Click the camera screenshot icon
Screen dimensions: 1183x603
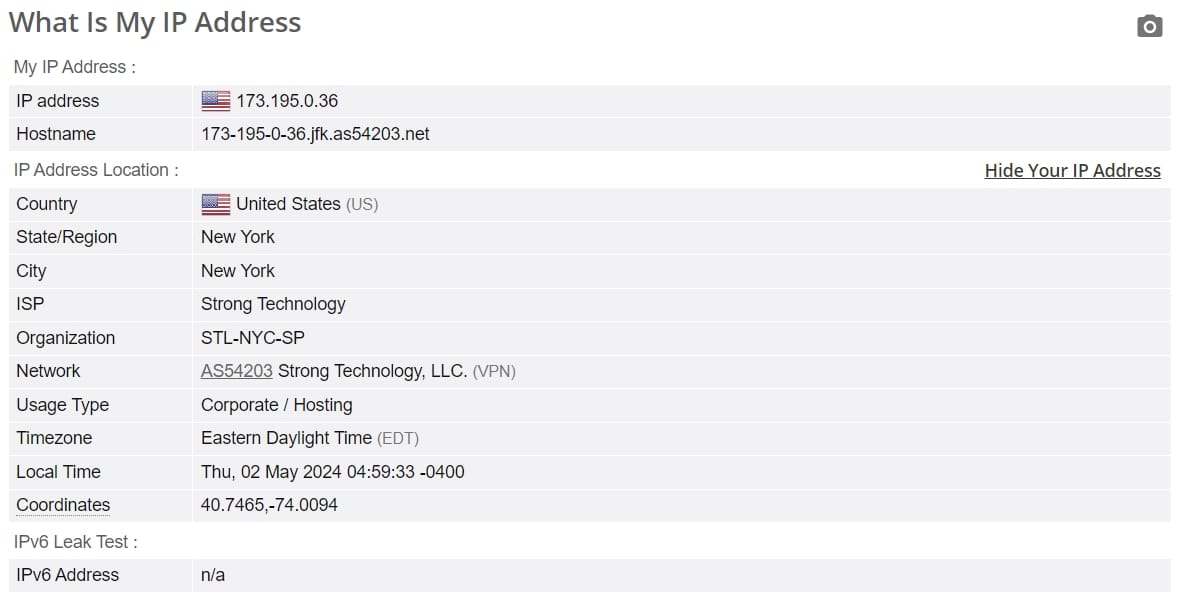click(x=1149, y=26)
